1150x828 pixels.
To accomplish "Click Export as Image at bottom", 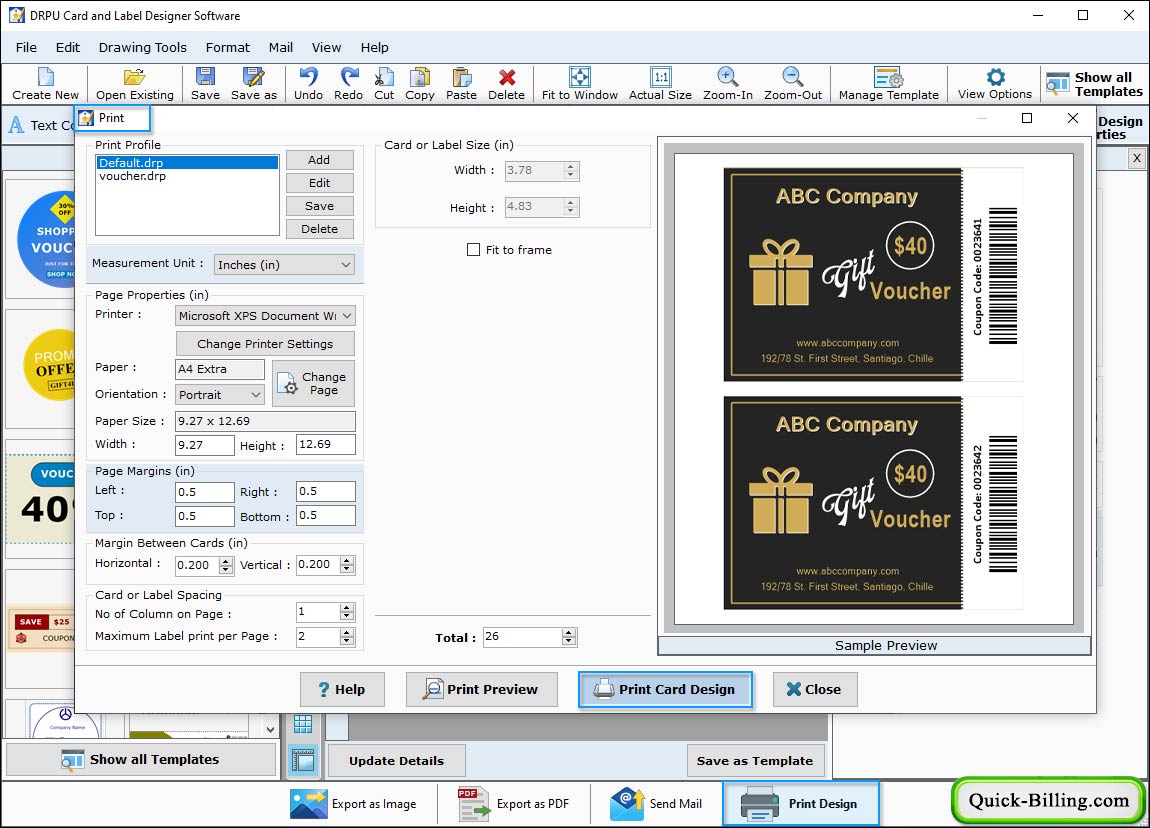I will click(353, 804).
